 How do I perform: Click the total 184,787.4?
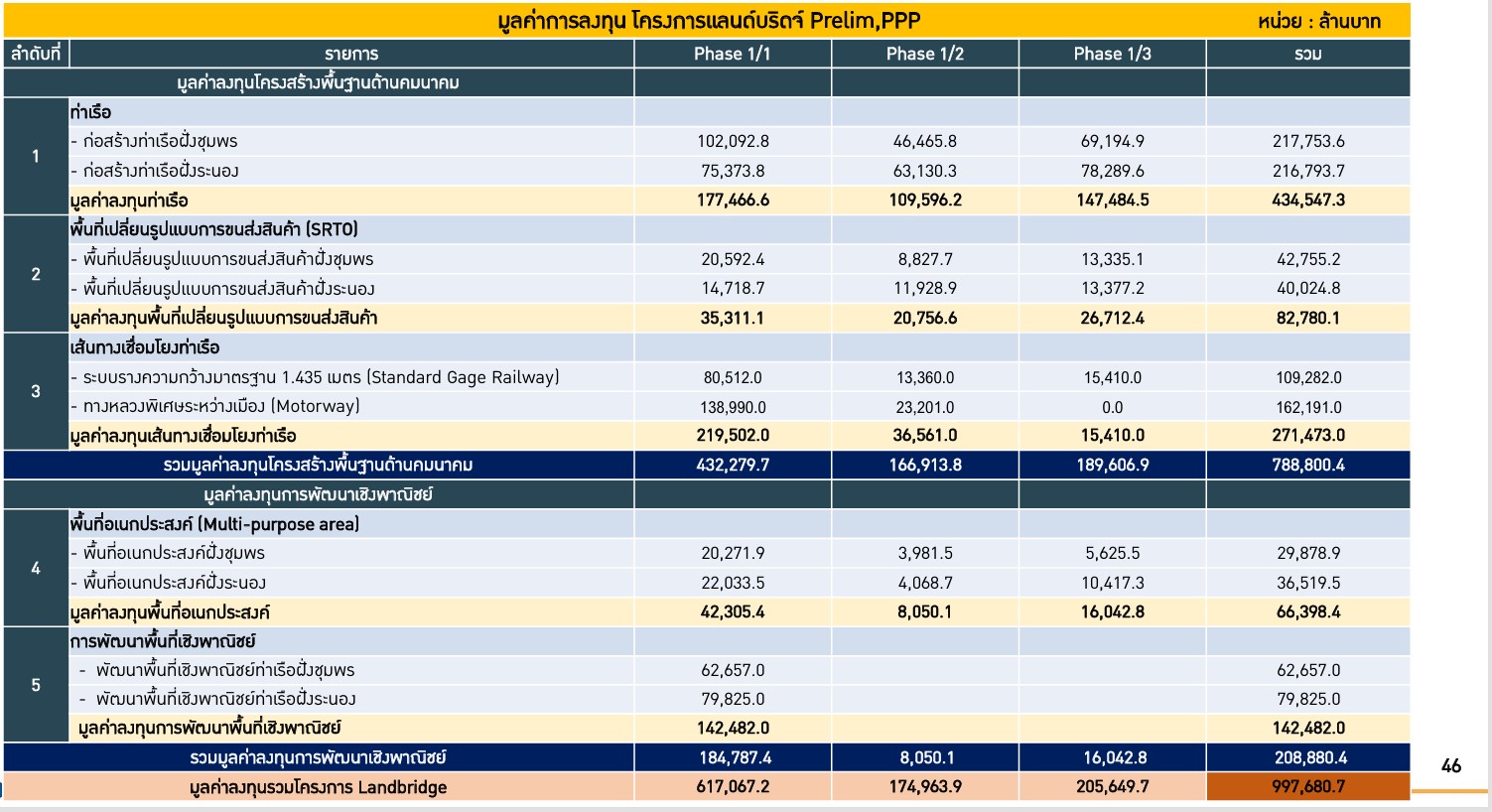pos(733,757)
